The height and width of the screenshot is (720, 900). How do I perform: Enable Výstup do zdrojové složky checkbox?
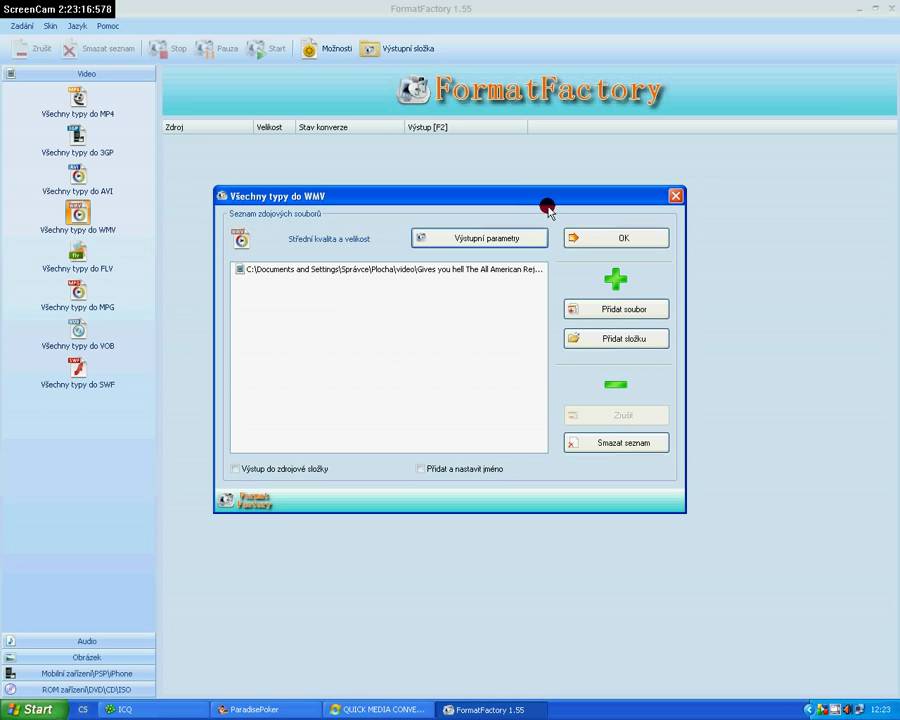point(235,469)
